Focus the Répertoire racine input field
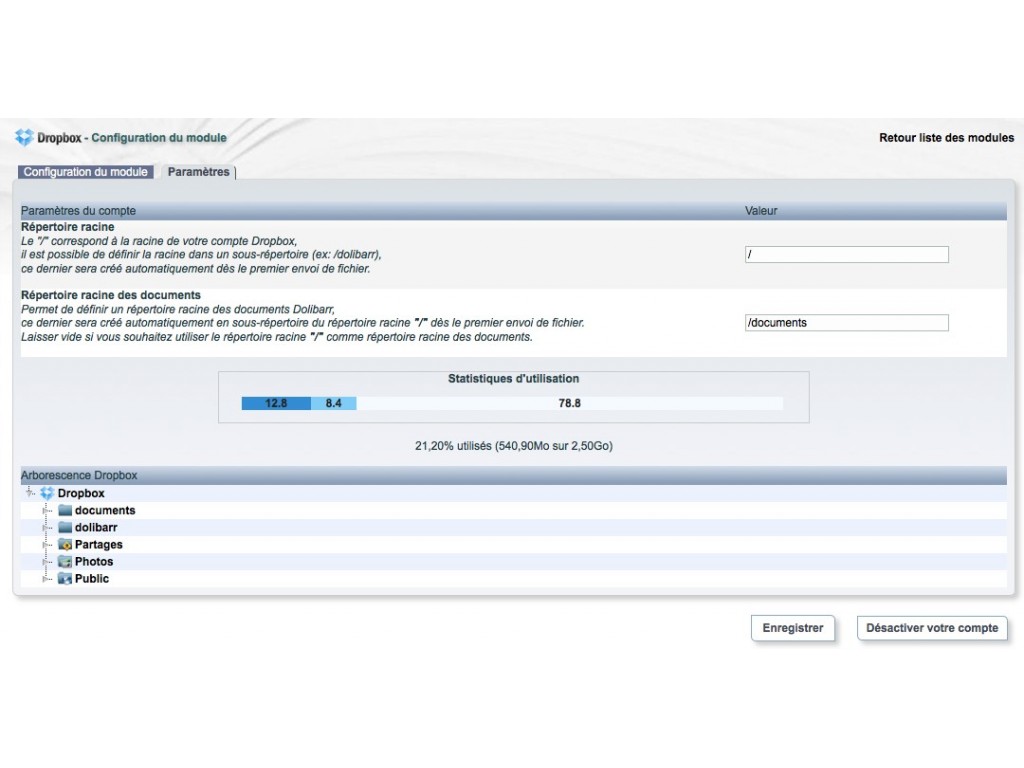Image resolution: width=1024 pixels, height=768 pixels. tap(846, 255)
